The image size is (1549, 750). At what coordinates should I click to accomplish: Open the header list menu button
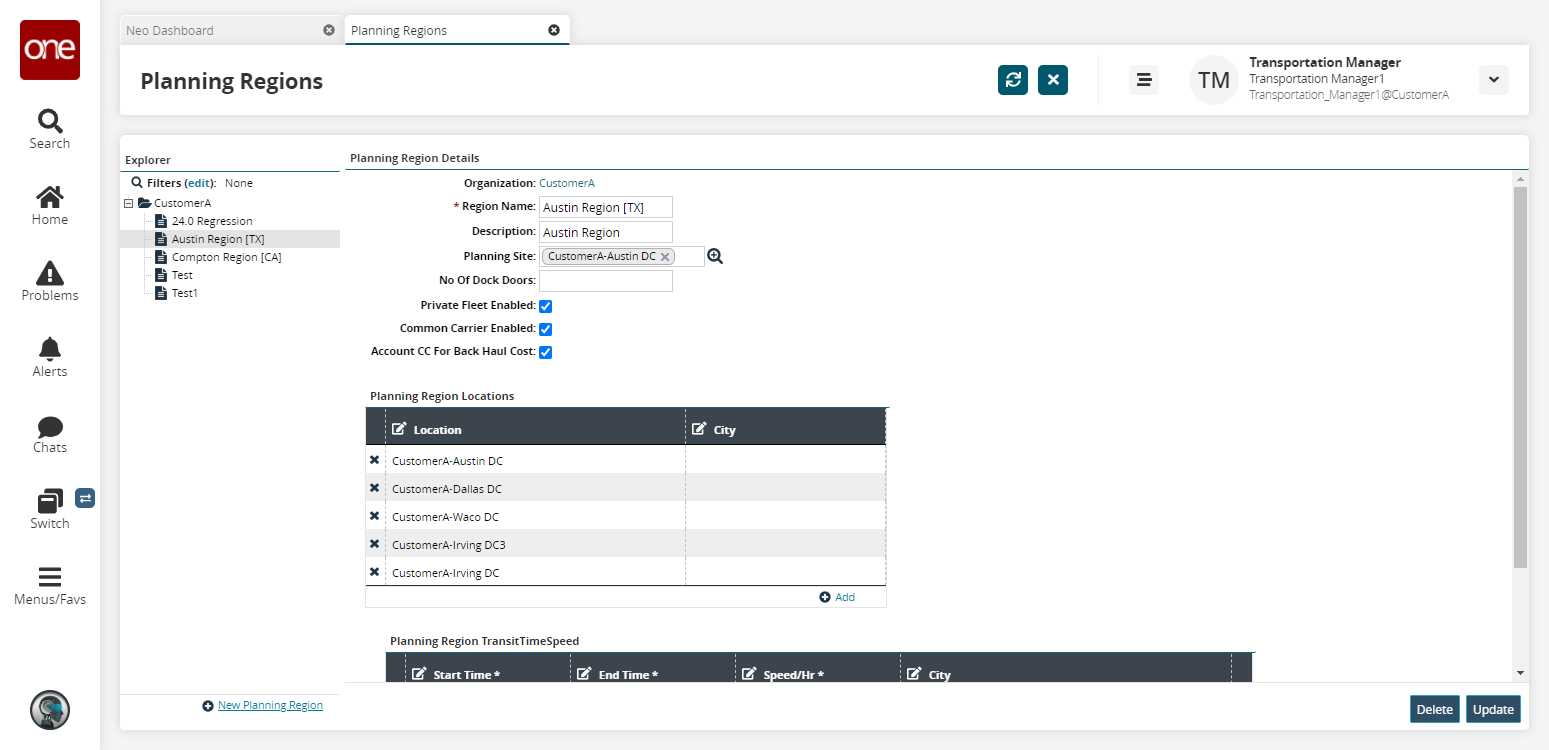coord(1143,80)
